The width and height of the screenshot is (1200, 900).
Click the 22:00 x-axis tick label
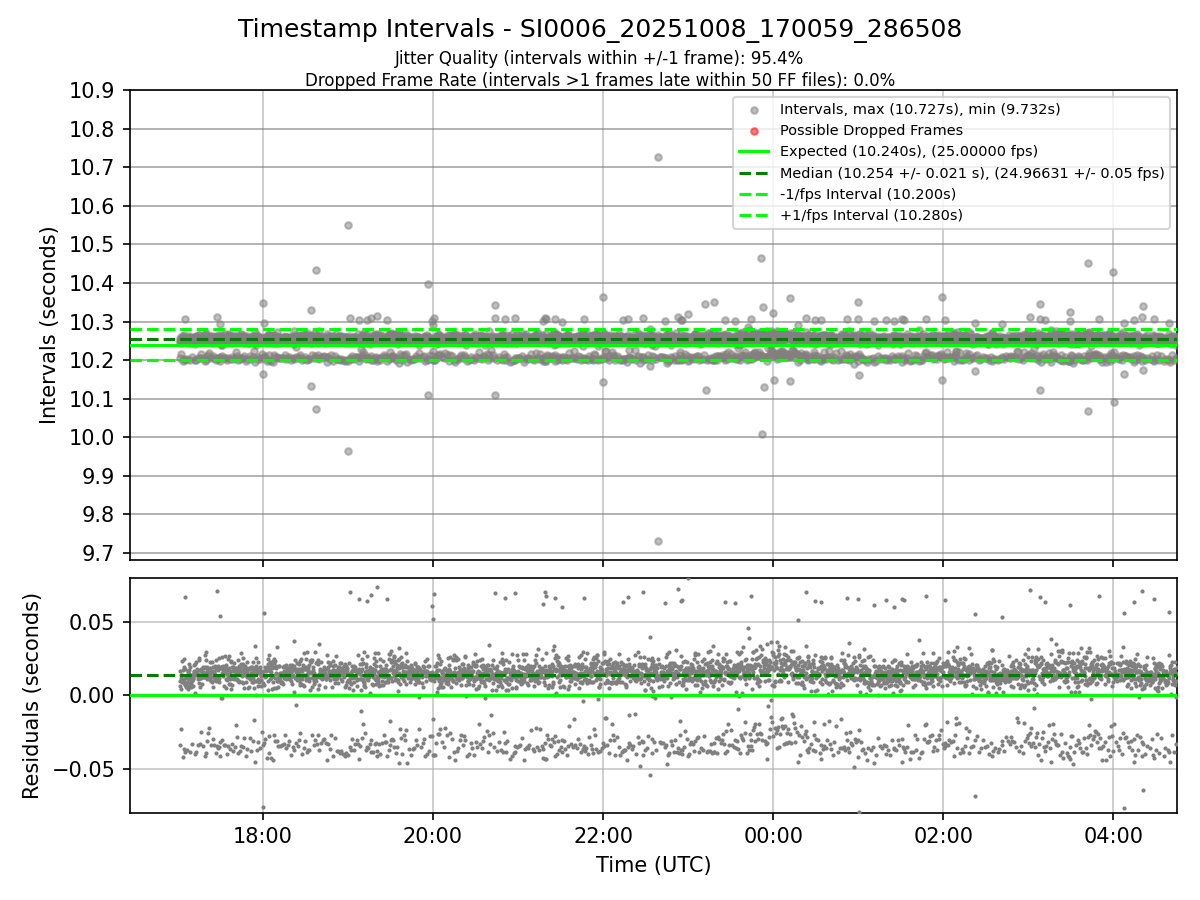click(x=602, y=835)
